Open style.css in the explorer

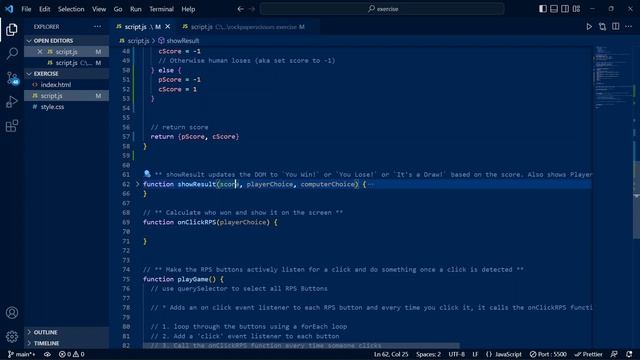[x=67, y=107]
